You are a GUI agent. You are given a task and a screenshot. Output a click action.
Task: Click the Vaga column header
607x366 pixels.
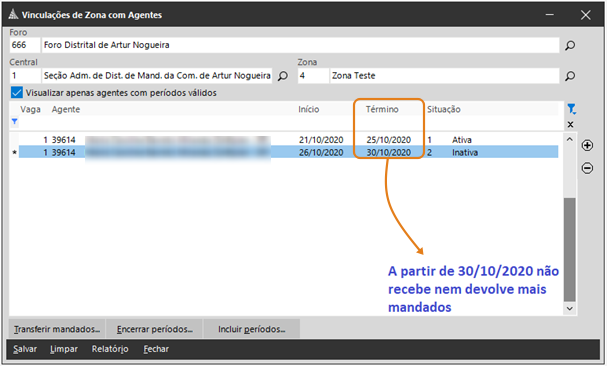click(30, 109)
